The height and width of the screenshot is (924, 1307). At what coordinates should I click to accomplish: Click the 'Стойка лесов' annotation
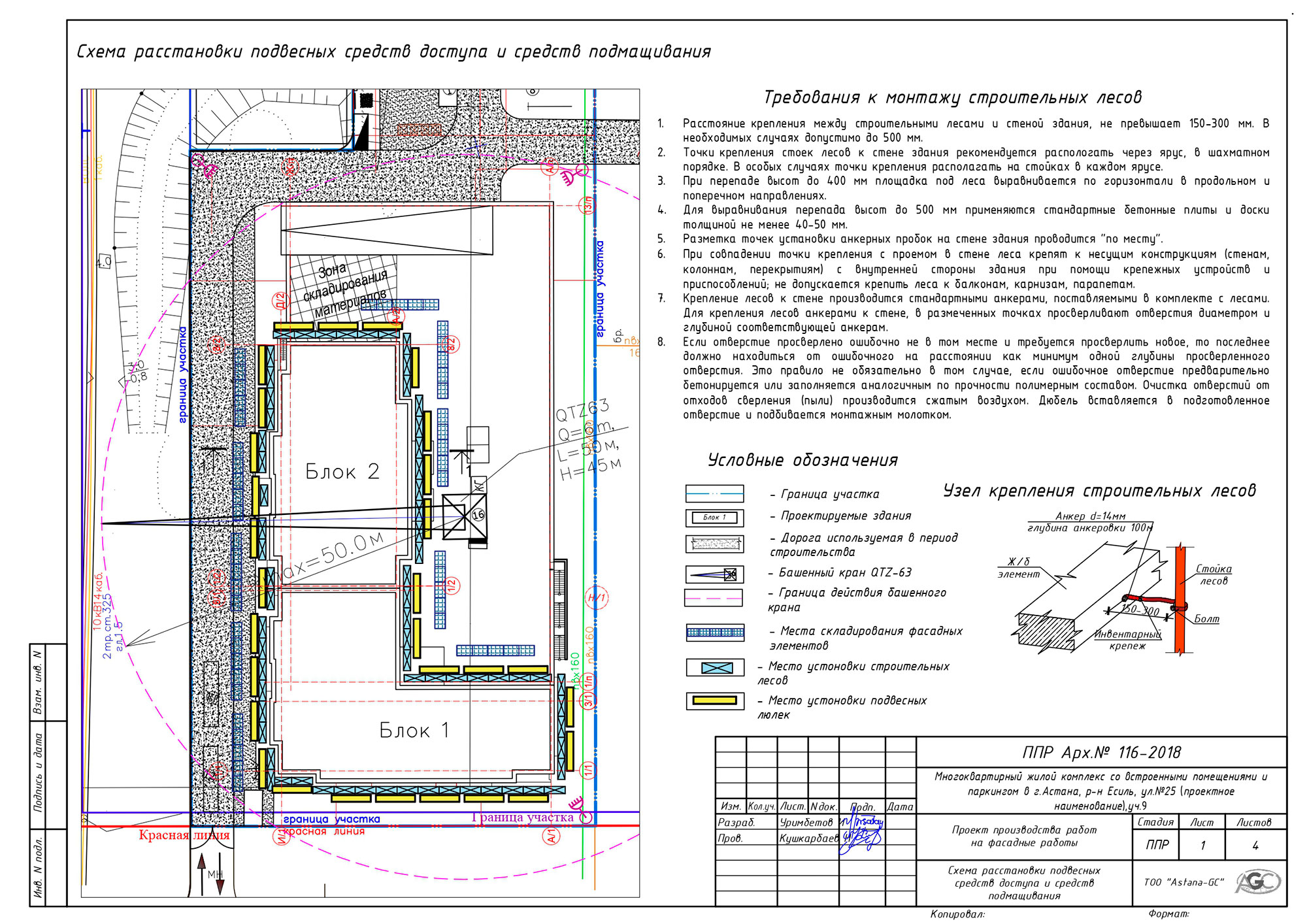click(x=1214, y=574)
